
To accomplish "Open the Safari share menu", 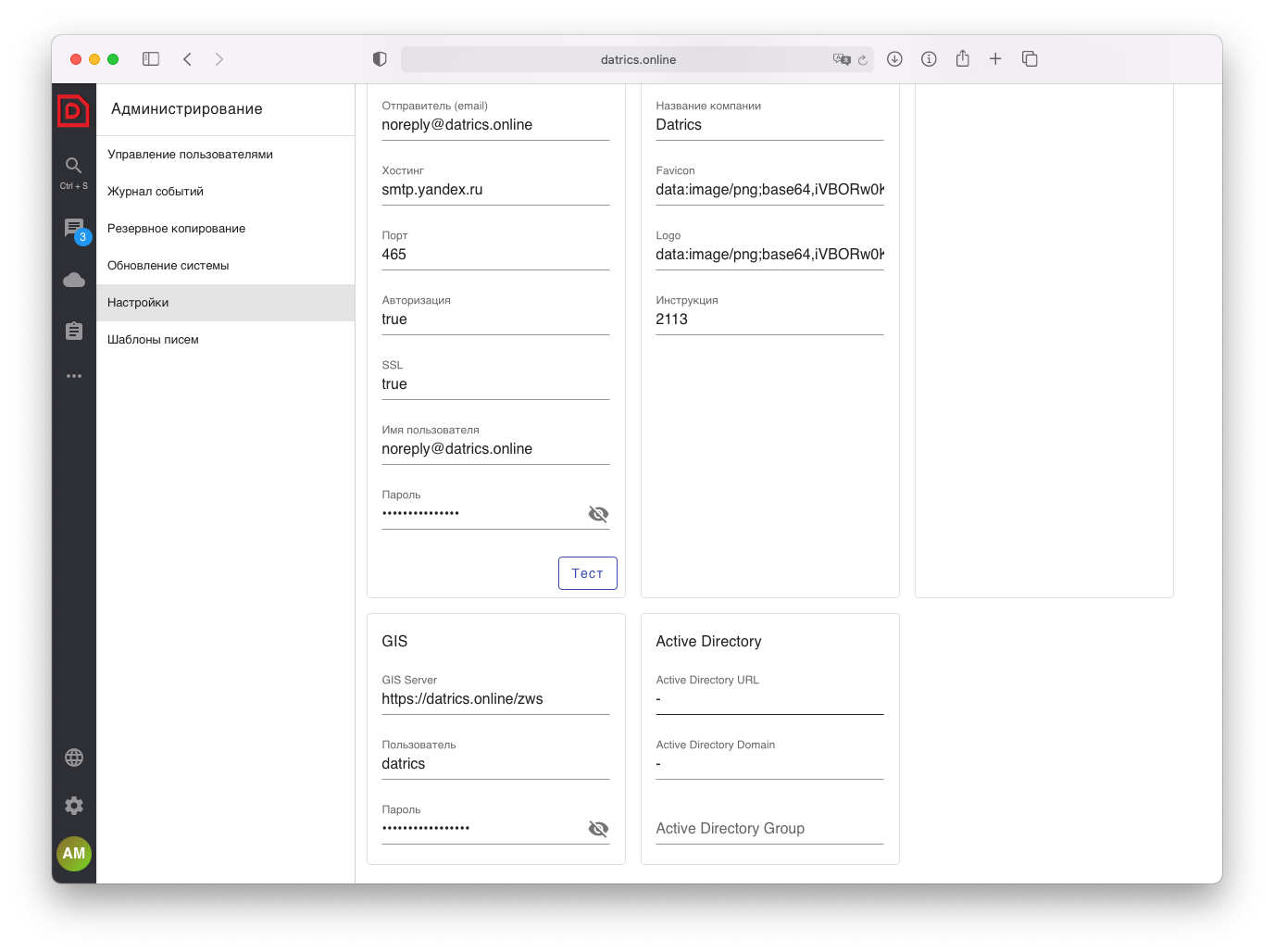I will (963, 59).
